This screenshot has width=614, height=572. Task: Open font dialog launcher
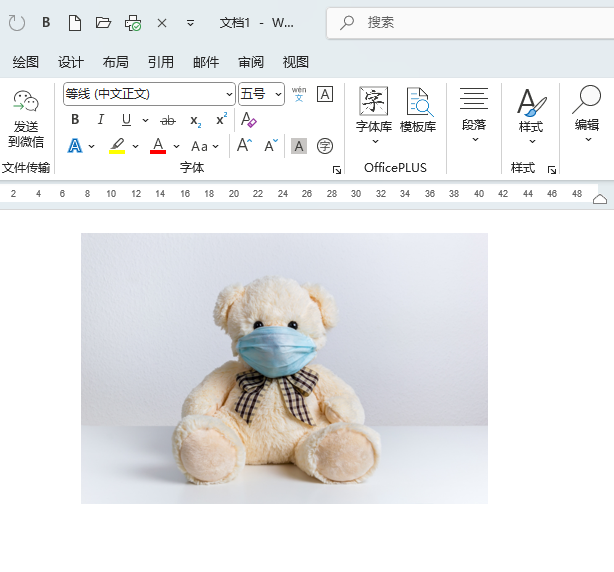[x=336, y=170]
